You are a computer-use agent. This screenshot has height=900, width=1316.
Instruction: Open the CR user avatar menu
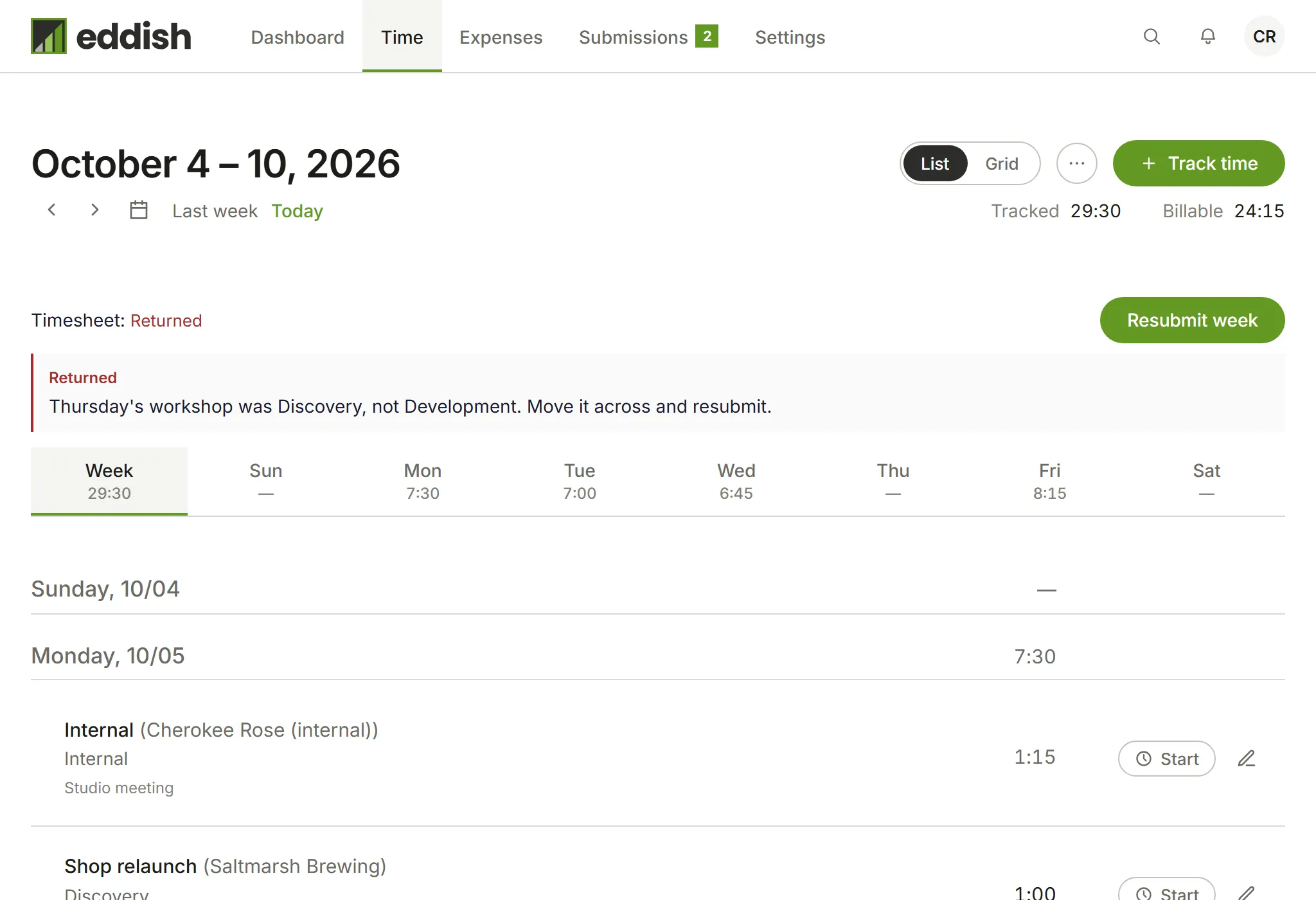point(1265,37)
